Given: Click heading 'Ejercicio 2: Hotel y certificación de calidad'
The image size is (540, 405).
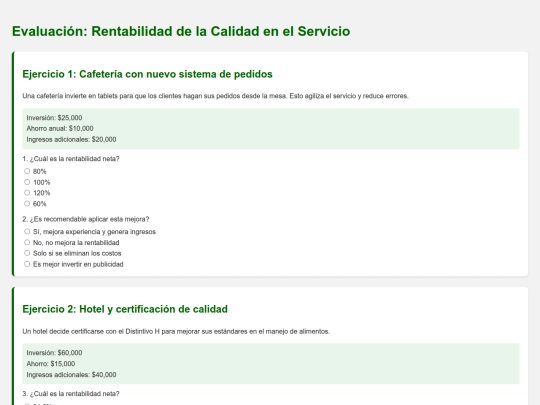Looking at the screenshot, I should point(125,309).
